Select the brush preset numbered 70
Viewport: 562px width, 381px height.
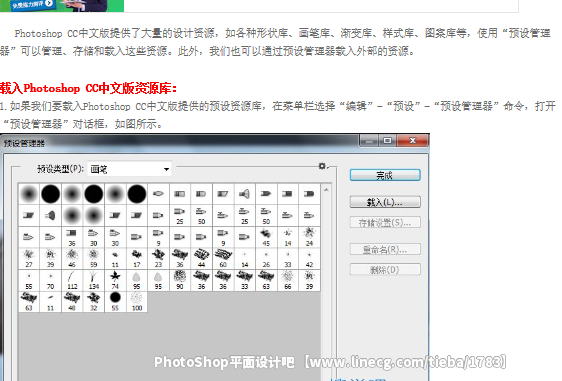tap(51, 280)
